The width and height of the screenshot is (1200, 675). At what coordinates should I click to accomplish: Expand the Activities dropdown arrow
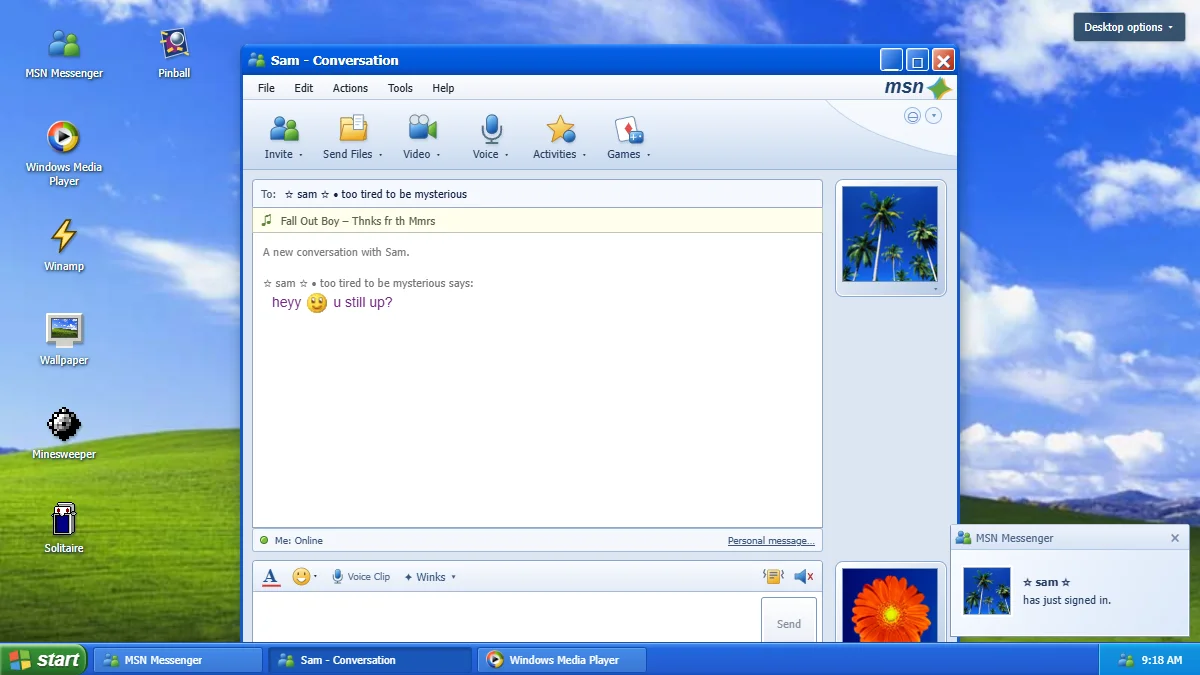pyautogui.click(x=585, y=155)
